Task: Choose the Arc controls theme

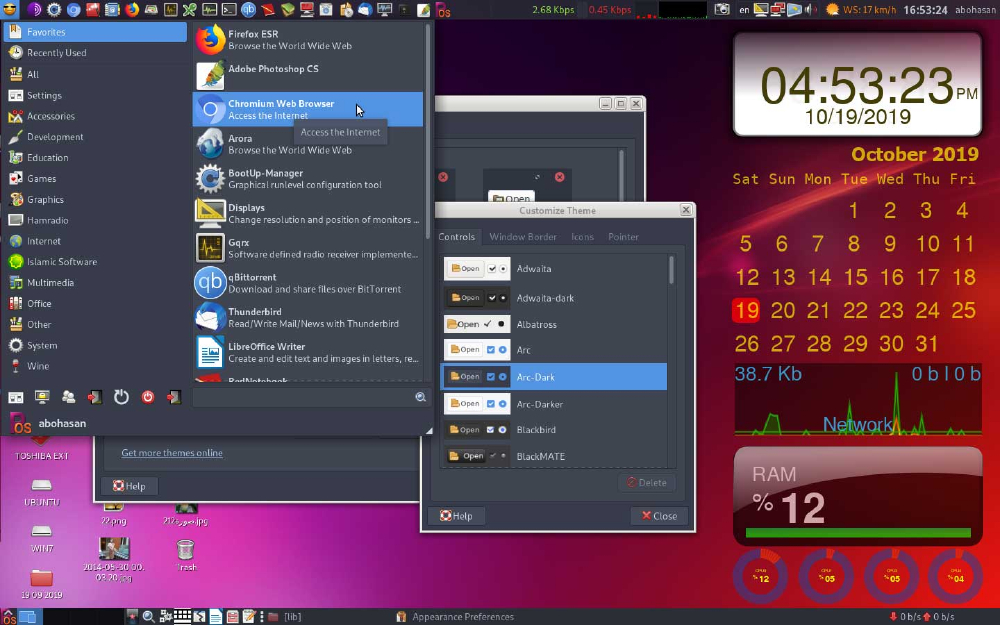Action: click(554, 350)
